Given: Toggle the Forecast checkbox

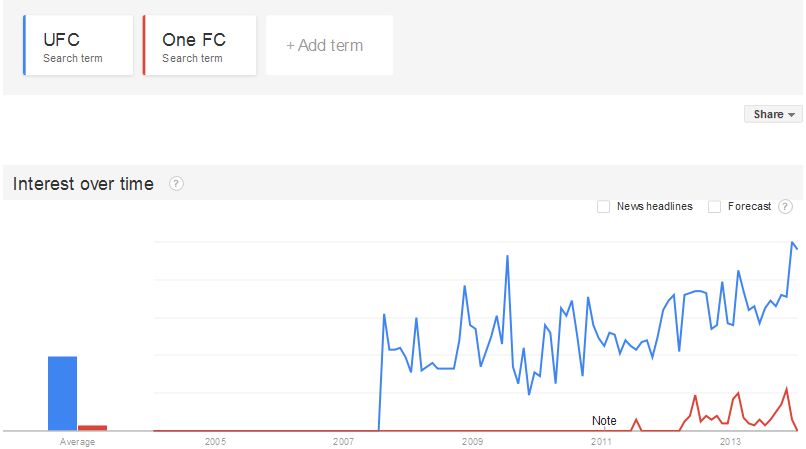Looking at the screenshot, I should [715, 207].
